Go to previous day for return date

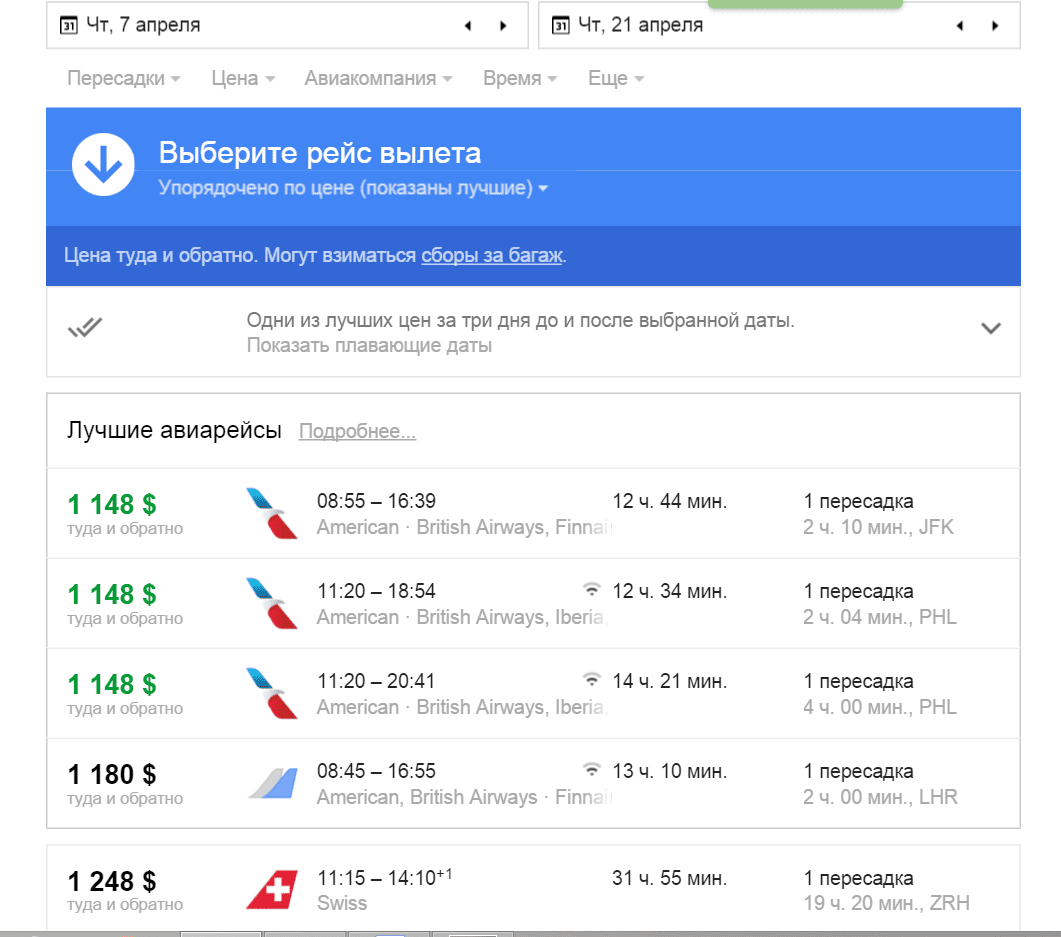pos(959,26)
